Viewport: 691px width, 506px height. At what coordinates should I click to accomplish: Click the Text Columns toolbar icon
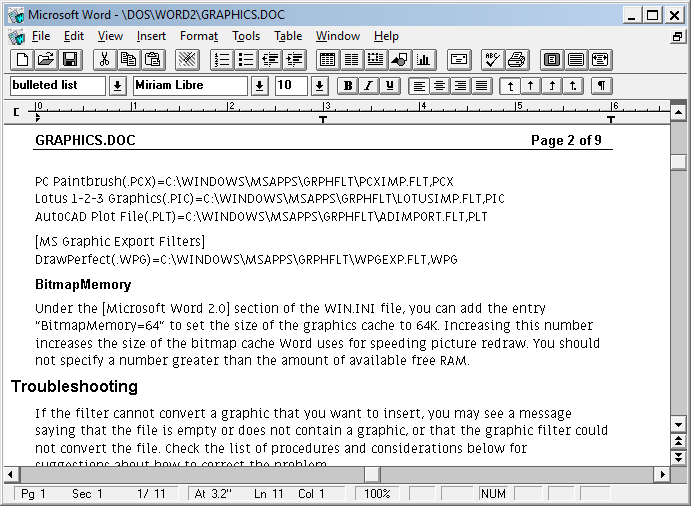[x=351, y=60]
